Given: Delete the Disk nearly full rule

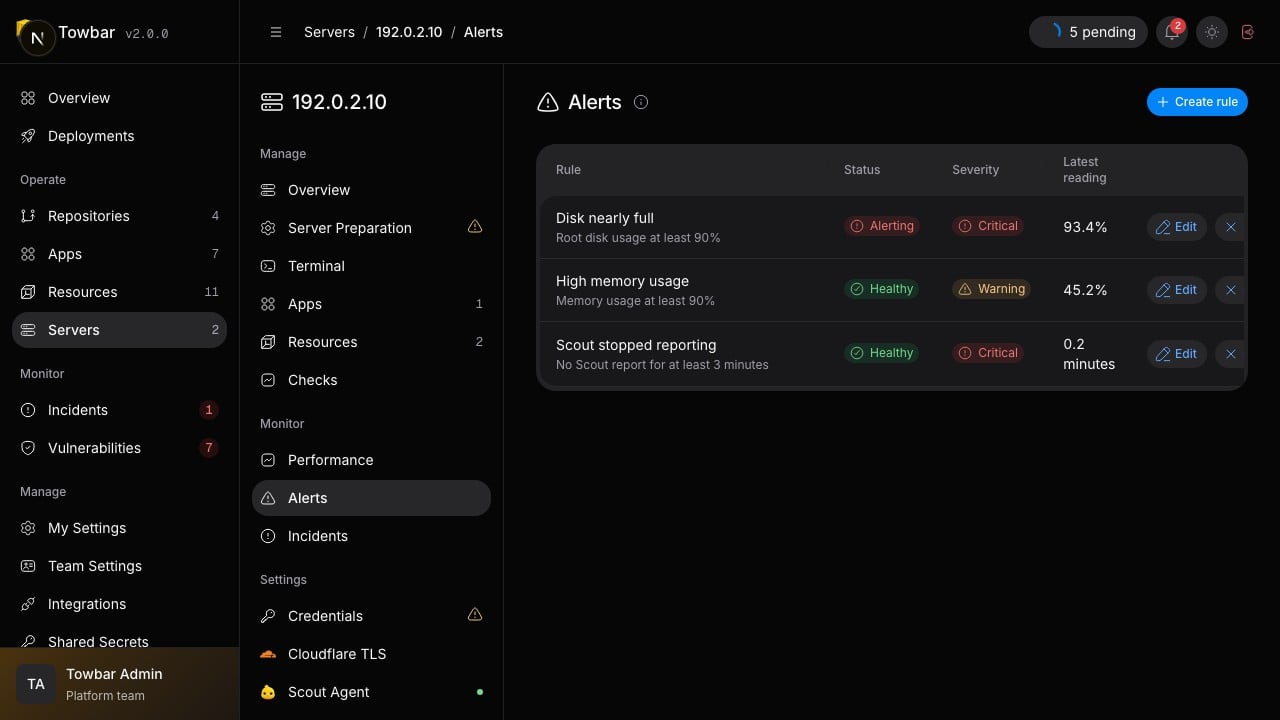Looking at the screenshot, I should (1230, 227).
